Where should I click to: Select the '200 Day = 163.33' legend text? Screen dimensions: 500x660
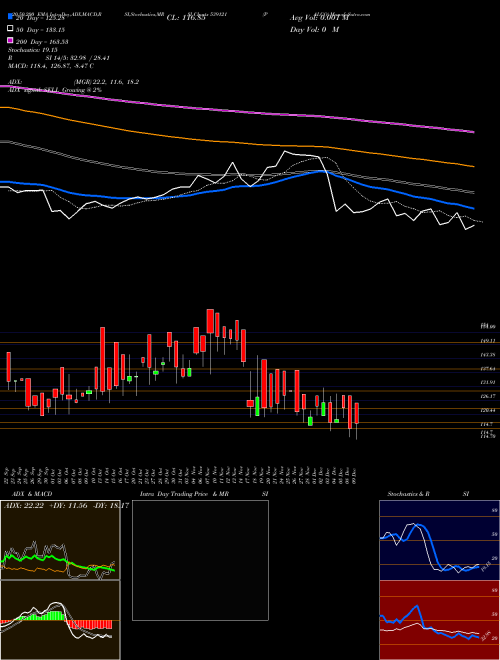pos(43,42)
